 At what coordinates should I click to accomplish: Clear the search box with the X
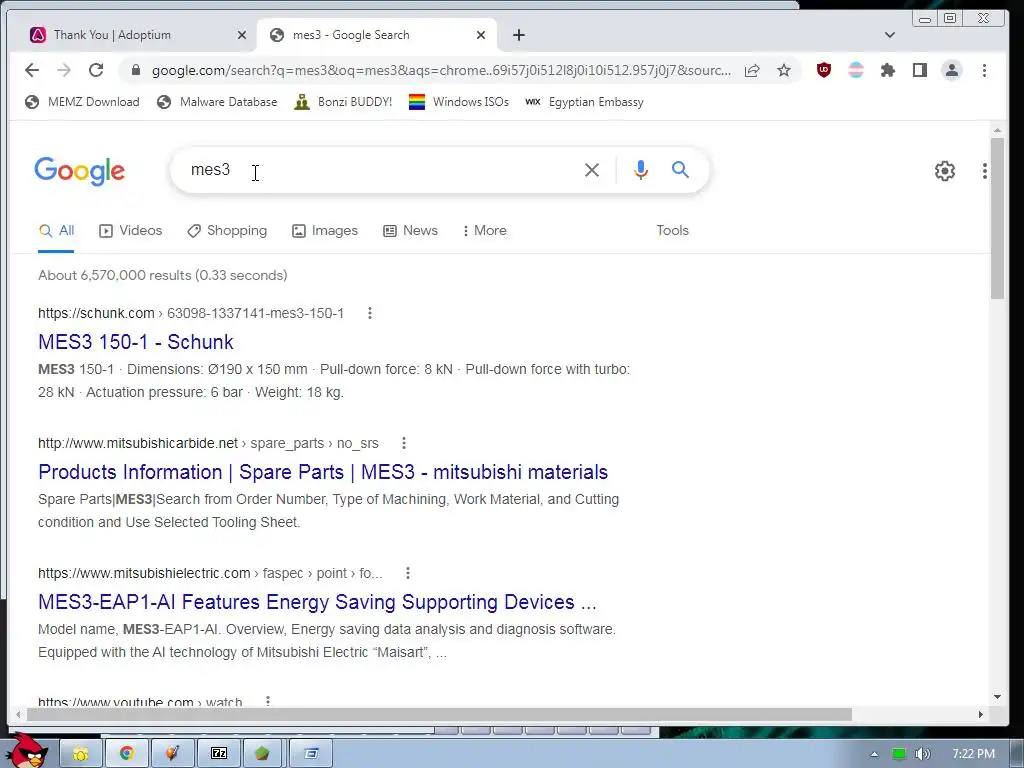point(592,170)
